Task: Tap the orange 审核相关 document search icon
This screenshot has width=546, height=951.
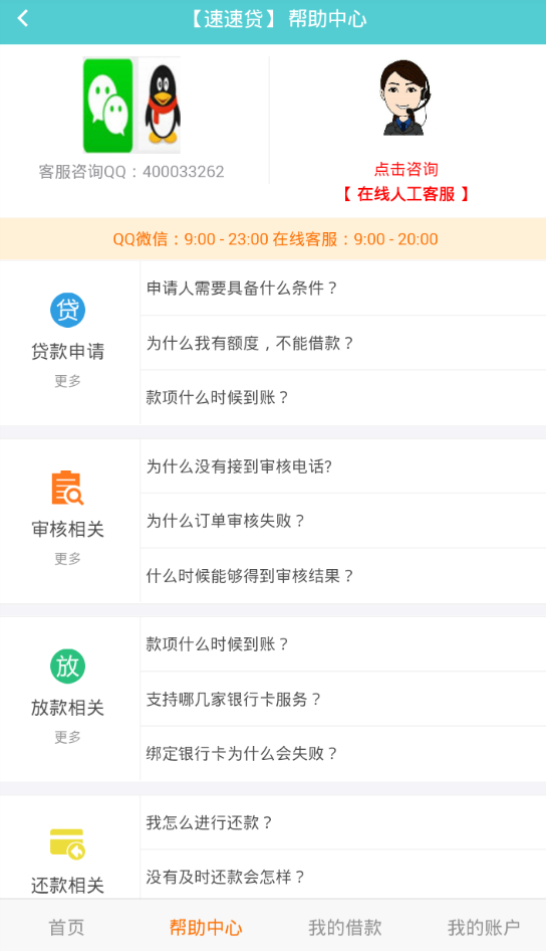Action: pyautogui.click(x=67, y=488)
